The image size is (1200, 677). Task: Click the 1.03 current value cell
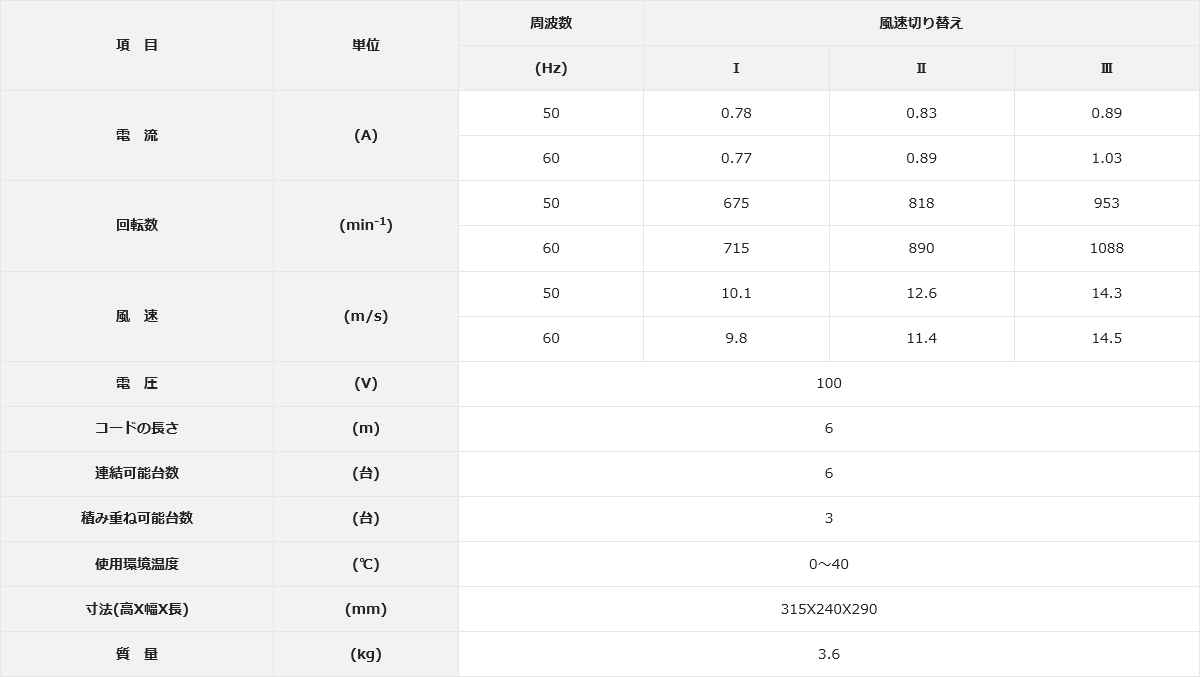pyautogui.click(x=1107, y=158)
